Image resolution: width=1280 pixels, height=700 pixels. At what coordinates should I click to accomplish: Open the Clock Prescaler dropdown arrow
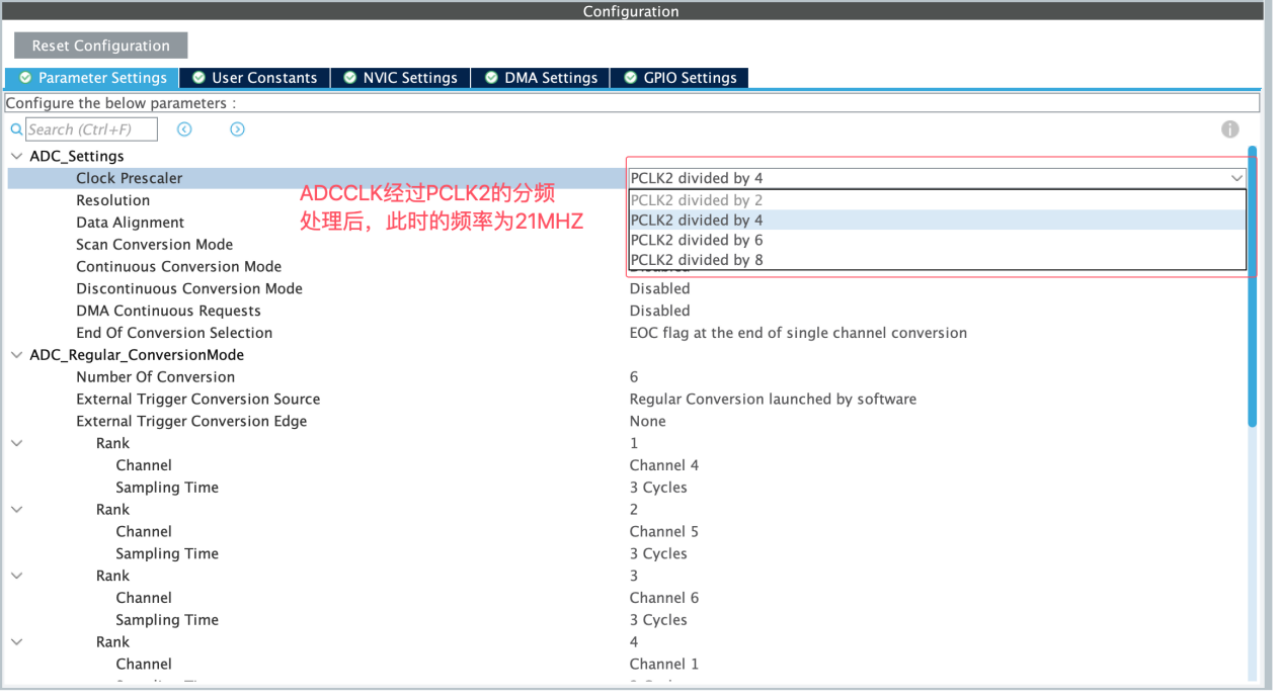pyautogui.click(x=1237, y=178)
